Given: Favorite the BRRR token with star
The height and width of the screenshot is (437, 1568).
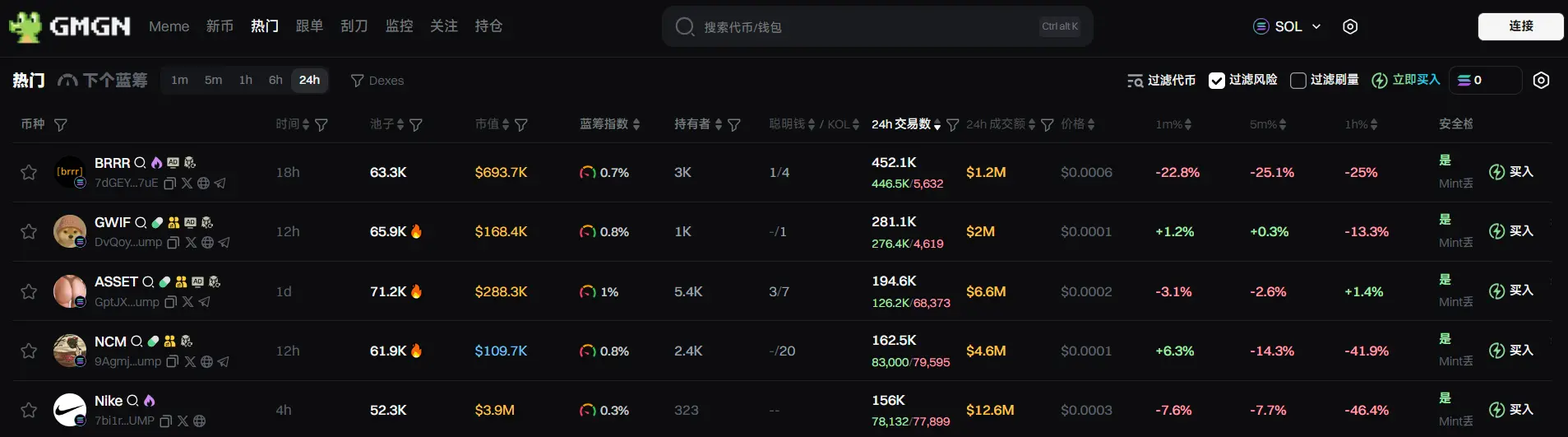Looking at the screenshot, I should [x=29, y=172].
